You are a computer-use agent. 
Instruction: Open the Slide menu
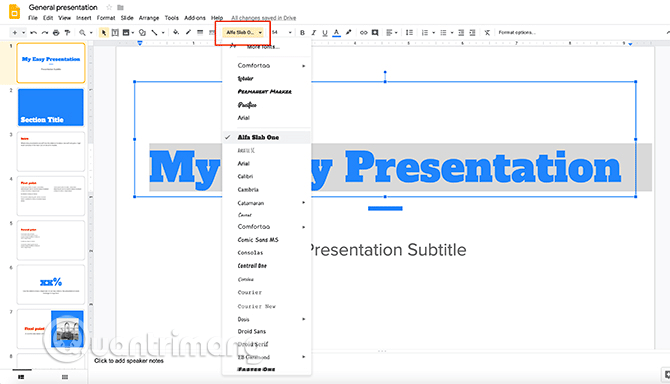[x=127, y=18]
